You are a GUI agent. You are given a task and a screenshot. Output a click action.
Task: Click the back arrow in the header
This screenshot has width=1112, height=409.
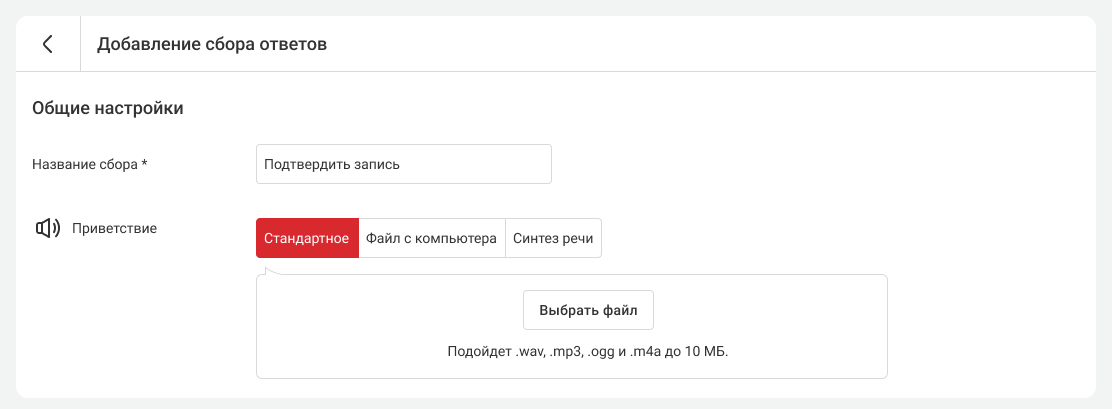tap(47, 44)
